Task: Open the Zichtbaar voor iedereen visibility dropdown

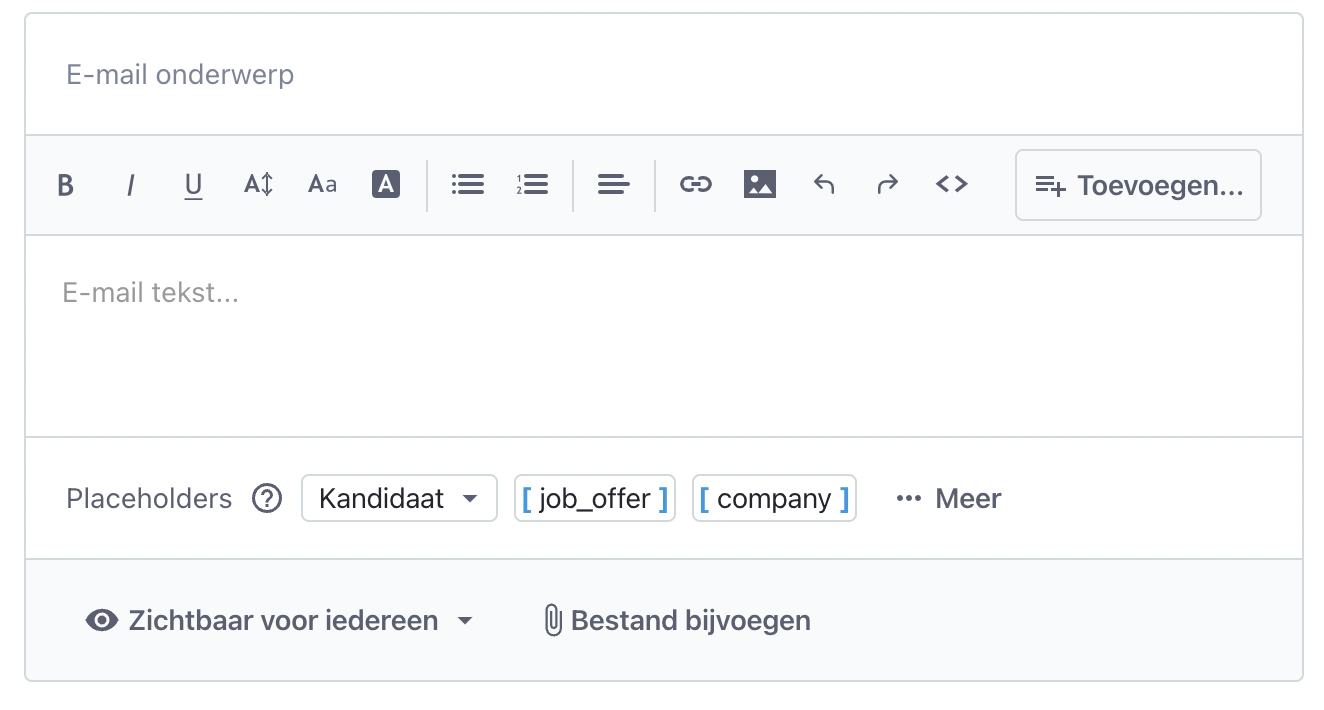Action: tap(283, 620)
